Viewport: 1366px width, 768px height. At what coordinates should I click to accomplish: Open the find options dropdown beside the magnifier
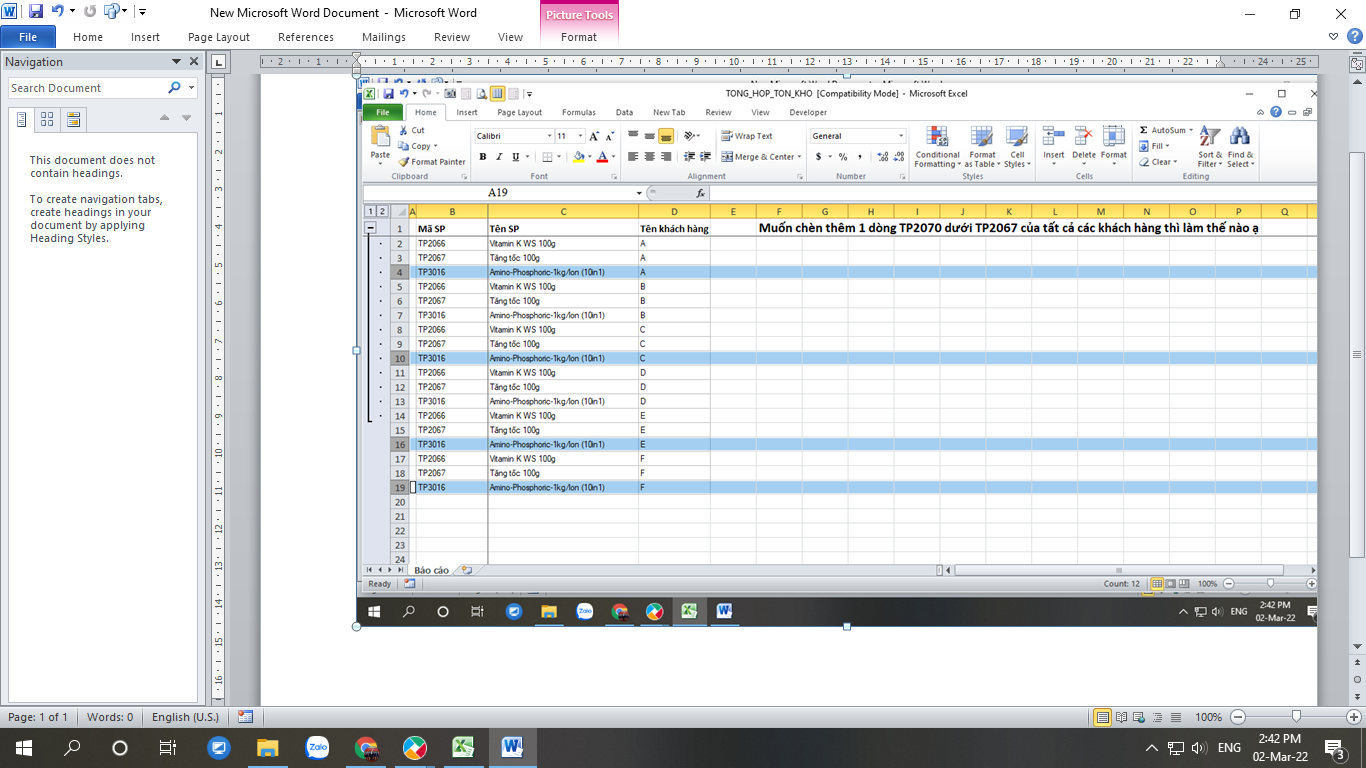point(191,88)
